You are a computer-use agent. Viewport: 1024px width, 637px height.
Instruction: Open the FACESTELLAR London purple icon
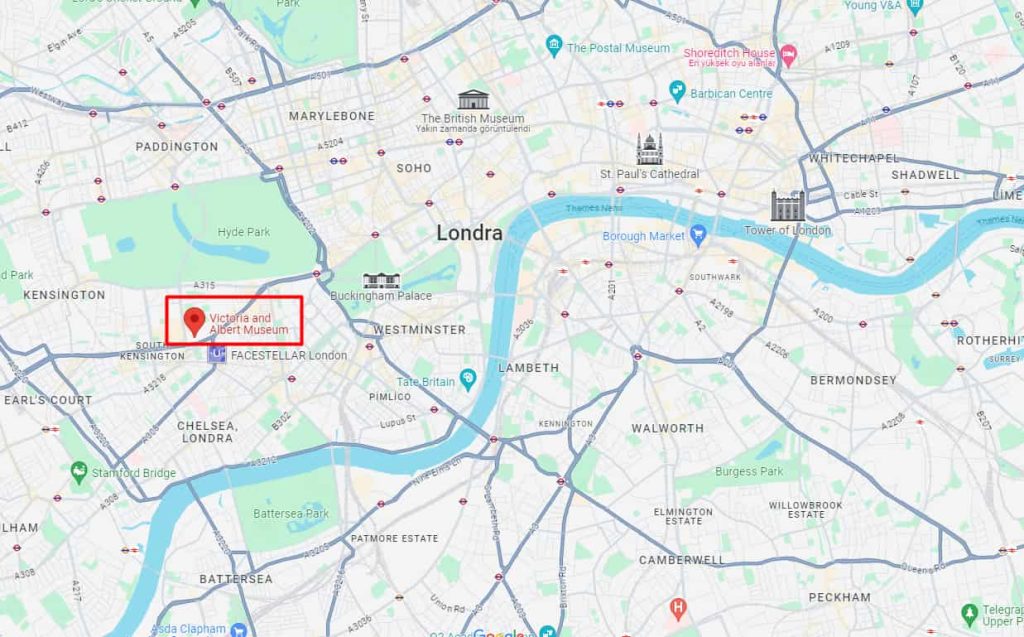coord(216,355)
